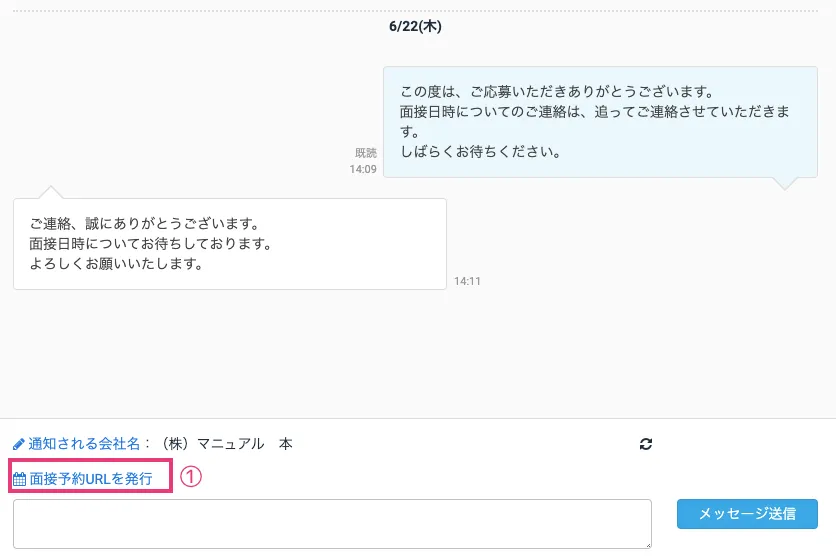Viewport: 836px width, 560px height.
Task: Click the pencil edit icon beside 通知される会社名
Action: click(19, 444)
